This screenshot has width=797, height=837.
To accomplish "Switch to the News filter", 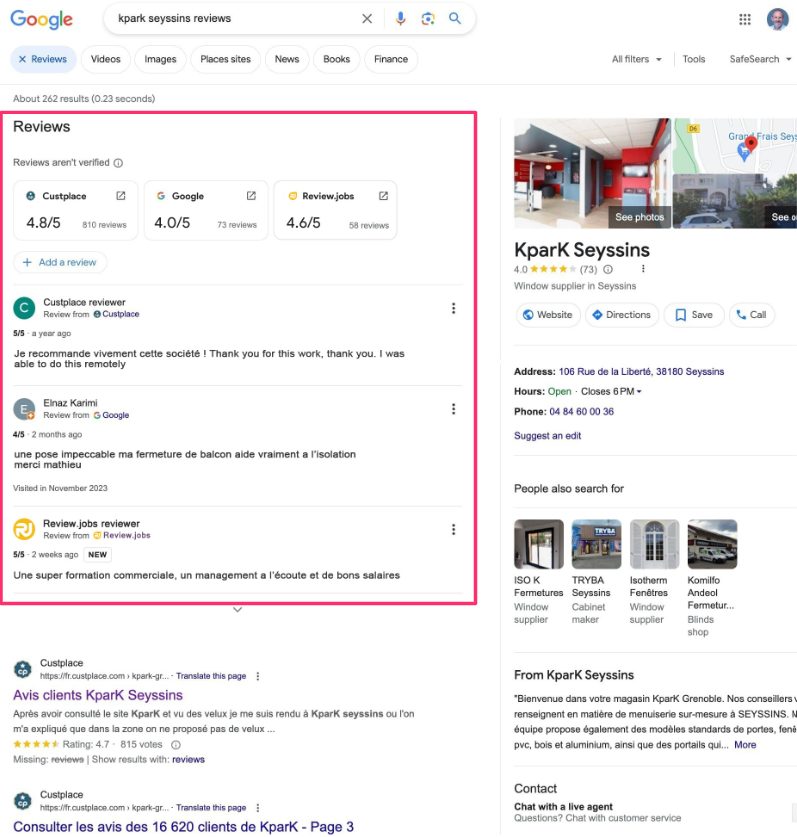I will [x=287, y=59].
